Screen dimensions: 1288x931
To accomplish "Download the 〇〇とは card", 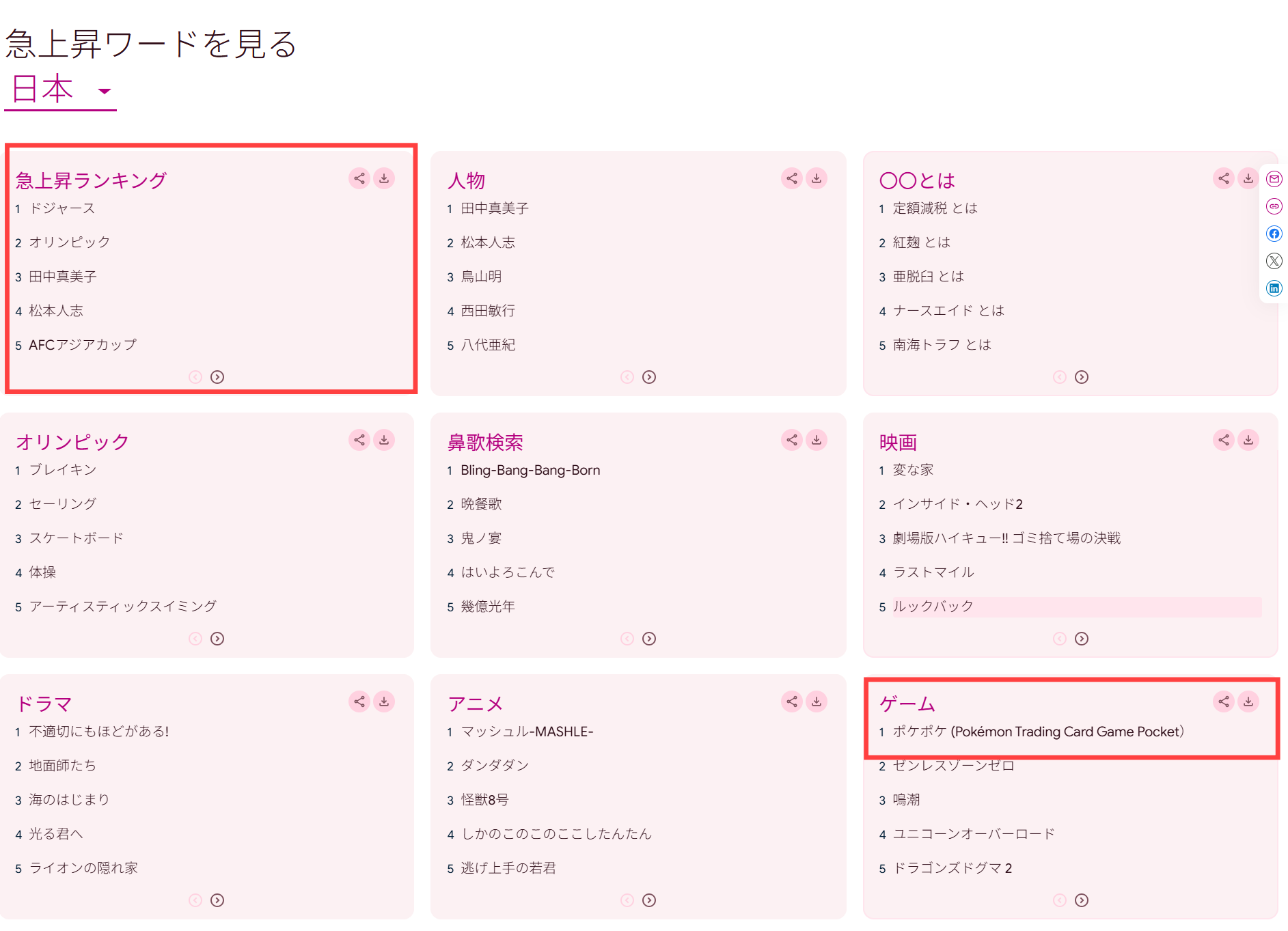I will (1248, 178).
